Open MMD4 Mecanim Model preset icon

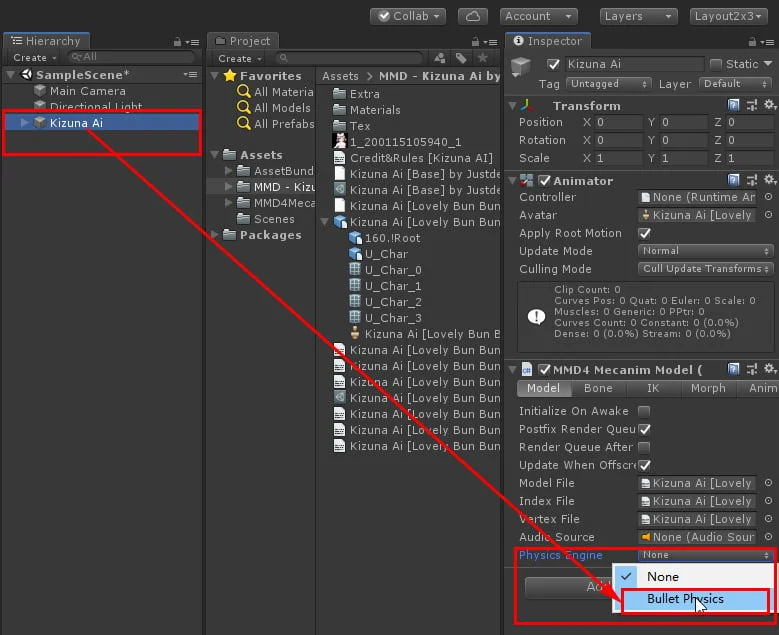click(x=751, y=370)
